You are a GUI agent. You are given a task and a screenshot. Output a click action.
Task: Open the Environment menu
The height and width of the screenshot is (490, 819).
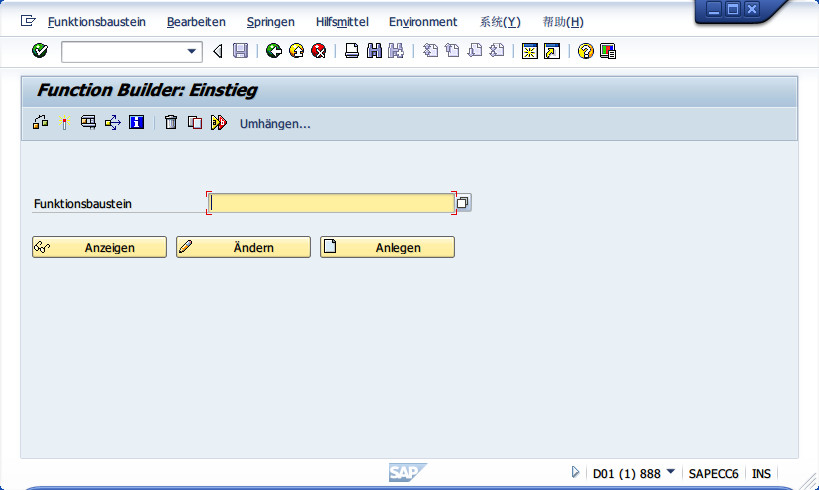[423, 22]
